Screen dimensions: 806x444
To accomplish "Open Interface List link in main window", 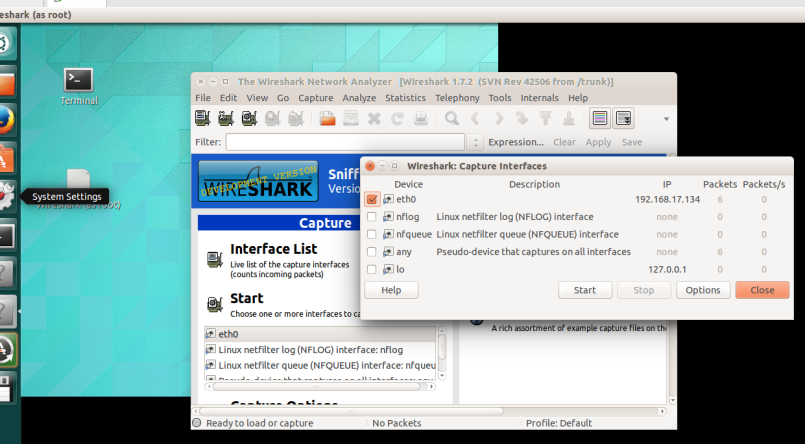I will [x=273, y=249].
